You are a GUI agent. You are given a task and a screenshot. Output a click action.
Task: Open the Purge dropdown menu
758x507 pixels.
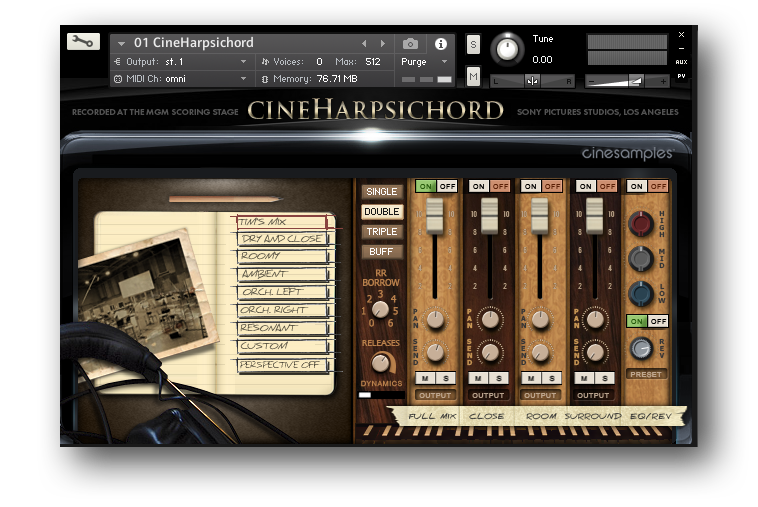pyautogui.click(x=444, y=62)
